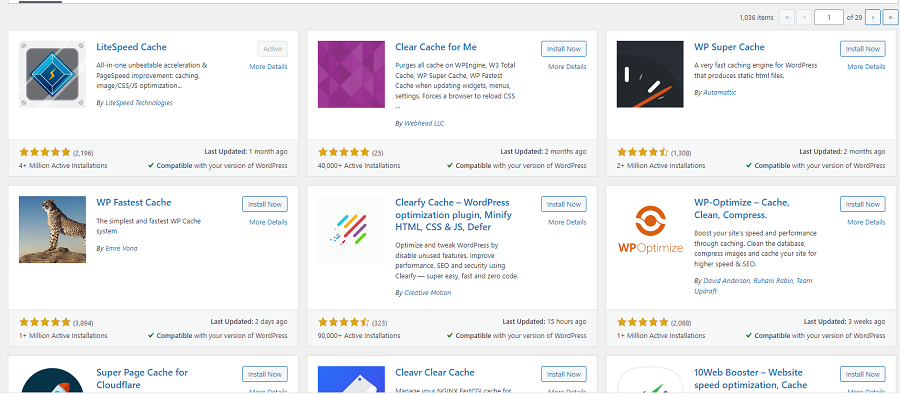
Task: Click 'Last Updated: 1 month ago' text
Action: click(x=246, y=152)
